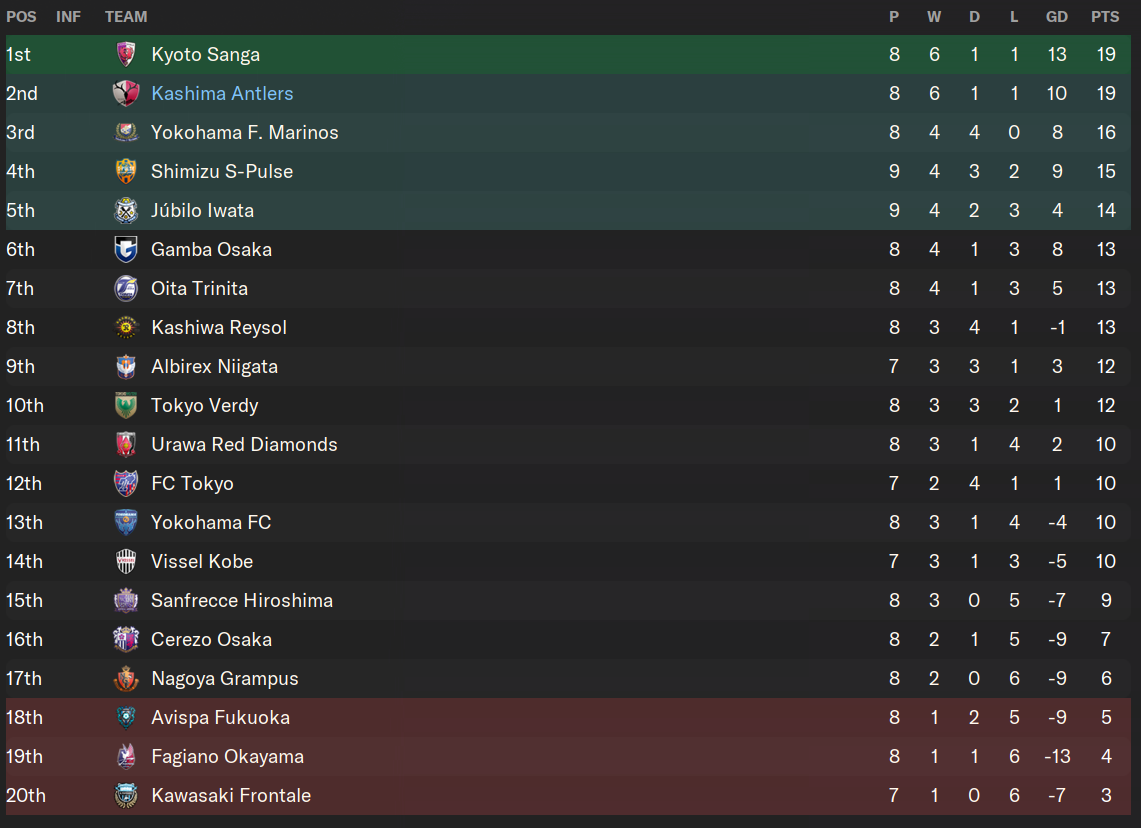Screen dimensions: 1141x828
Task: Click the FC Tokyo club crest
Action: click(126, 483)
